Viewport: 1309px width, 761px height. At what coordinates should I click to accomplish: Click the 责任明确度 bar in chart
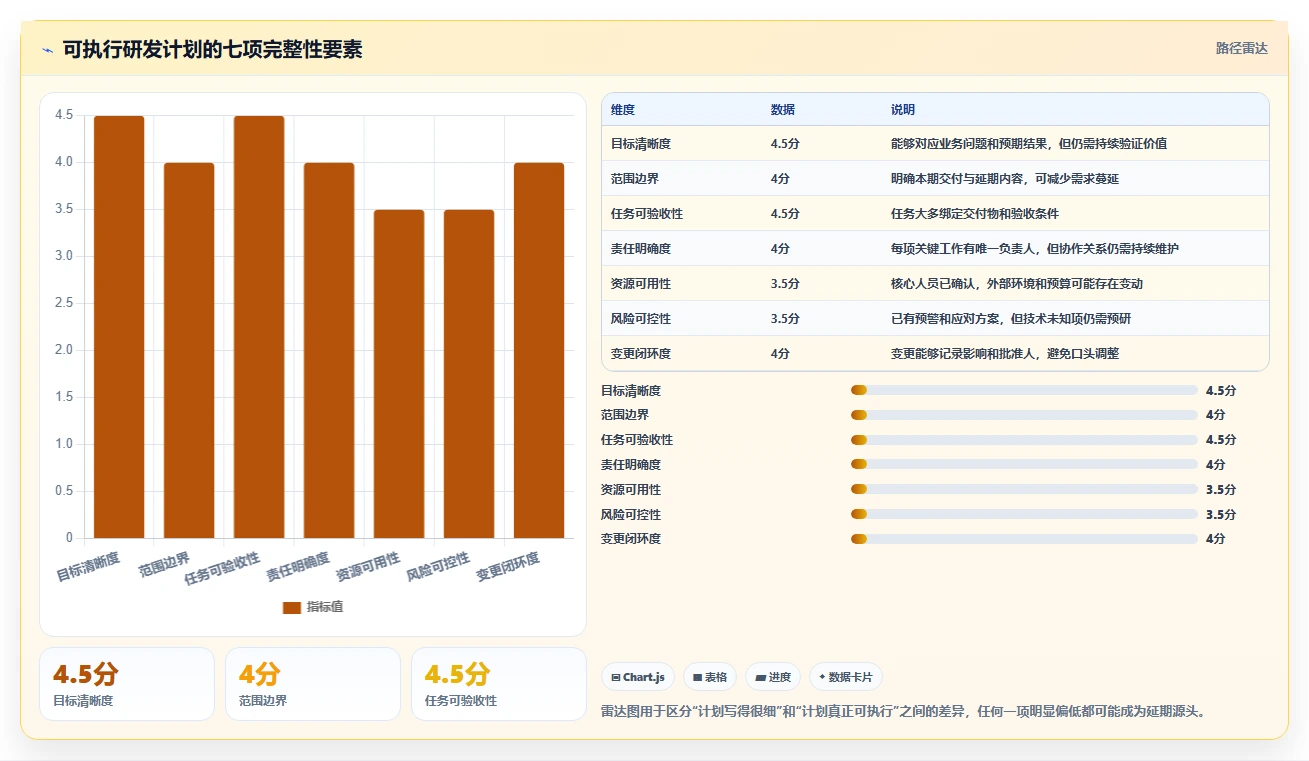pyautogui.click(x=329, y=350)
